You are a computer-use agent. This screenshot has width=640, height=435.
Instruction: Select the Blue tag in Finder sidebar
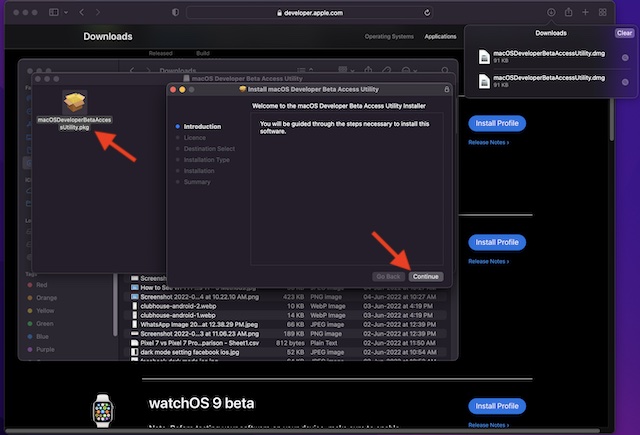(x=38, y=337)
